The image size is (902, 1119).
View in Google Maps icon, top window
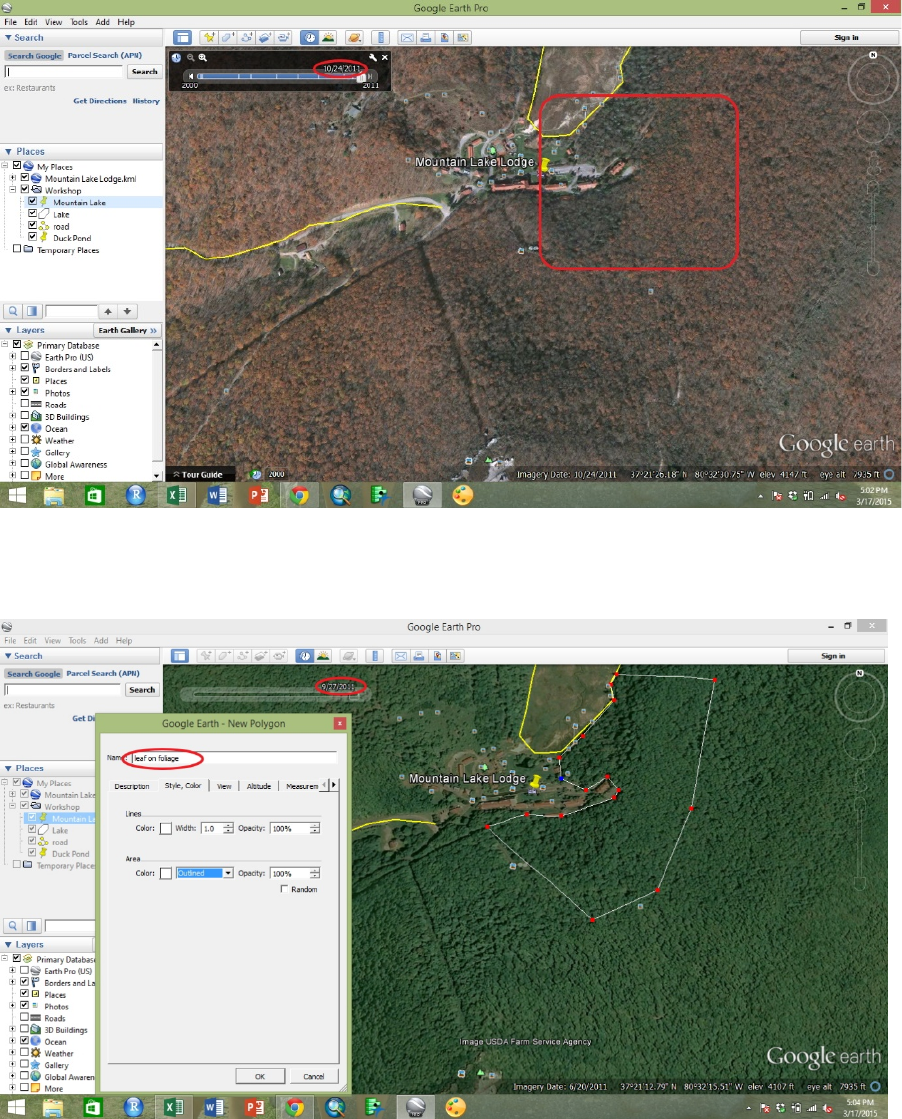(463, 38)
